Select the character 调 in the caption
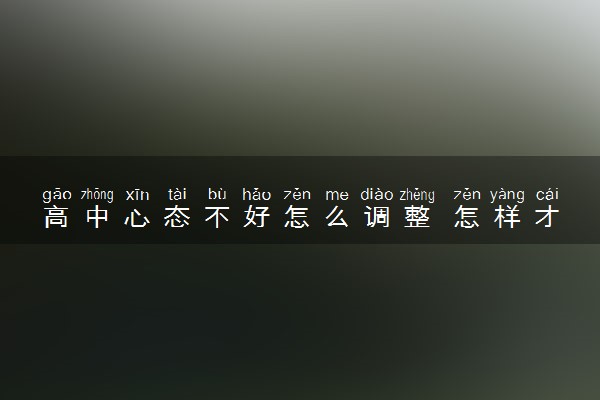Screen dimensions: 600x400 point(377,217)
